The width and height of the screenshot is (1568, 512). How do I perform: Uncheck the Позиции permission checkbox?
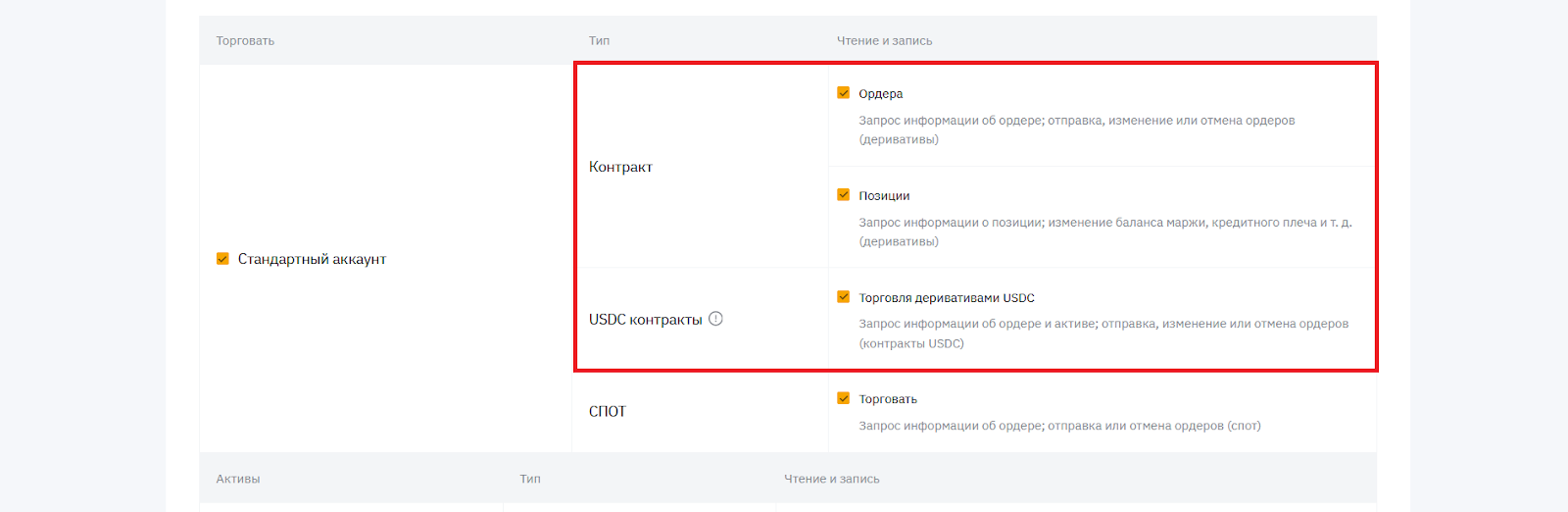(843, 195)
